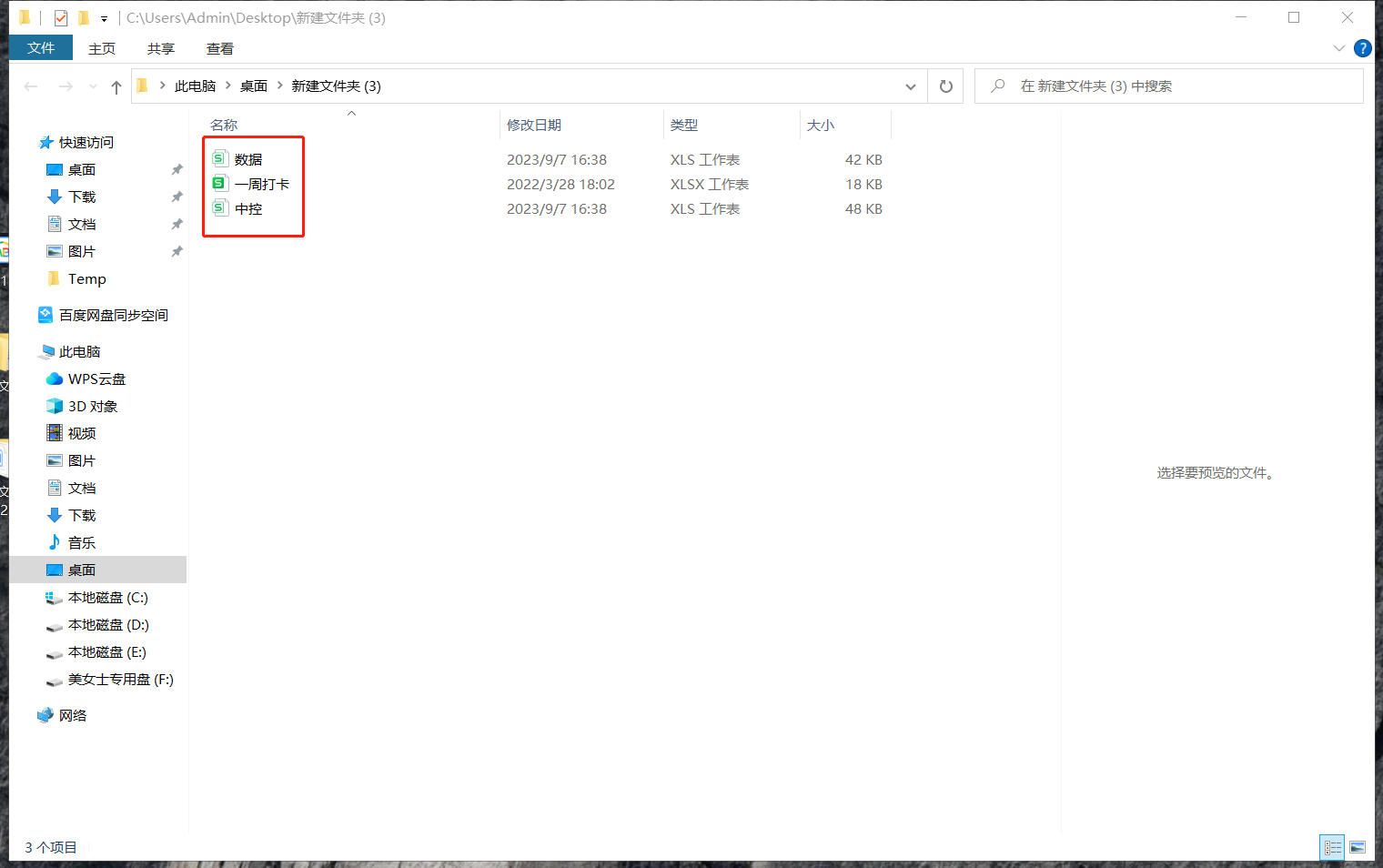Click the Back navigation arrow
Viewport: 1383px width, 868px height.
(x=30, y=86)
